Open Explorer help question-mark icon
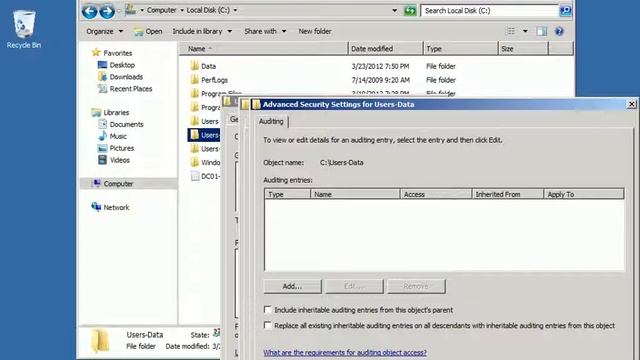640x360 pixels. (x=559, y=31)
